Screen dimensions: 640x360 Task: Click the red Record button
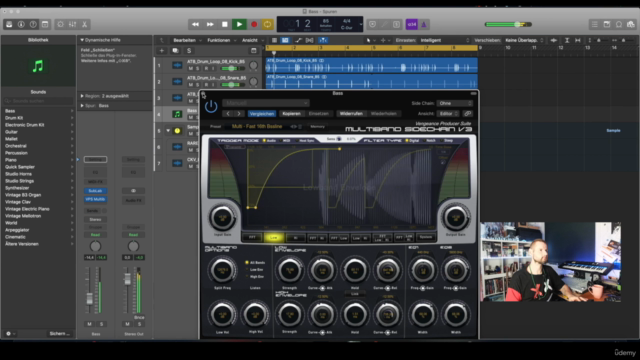pos(254,24)
